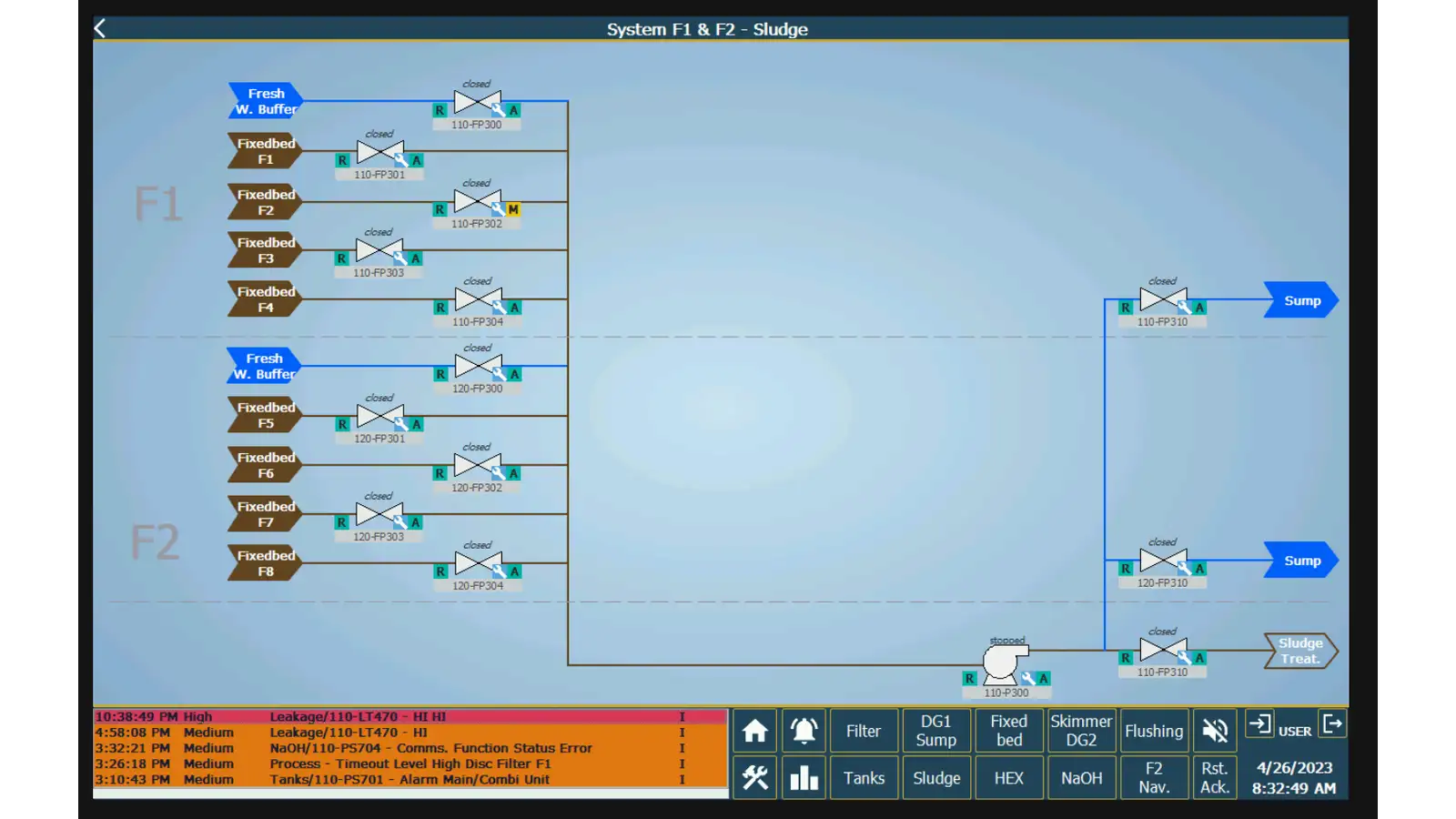Toggle the A mode indicator on 110-FP300

(x=513, y=110)
